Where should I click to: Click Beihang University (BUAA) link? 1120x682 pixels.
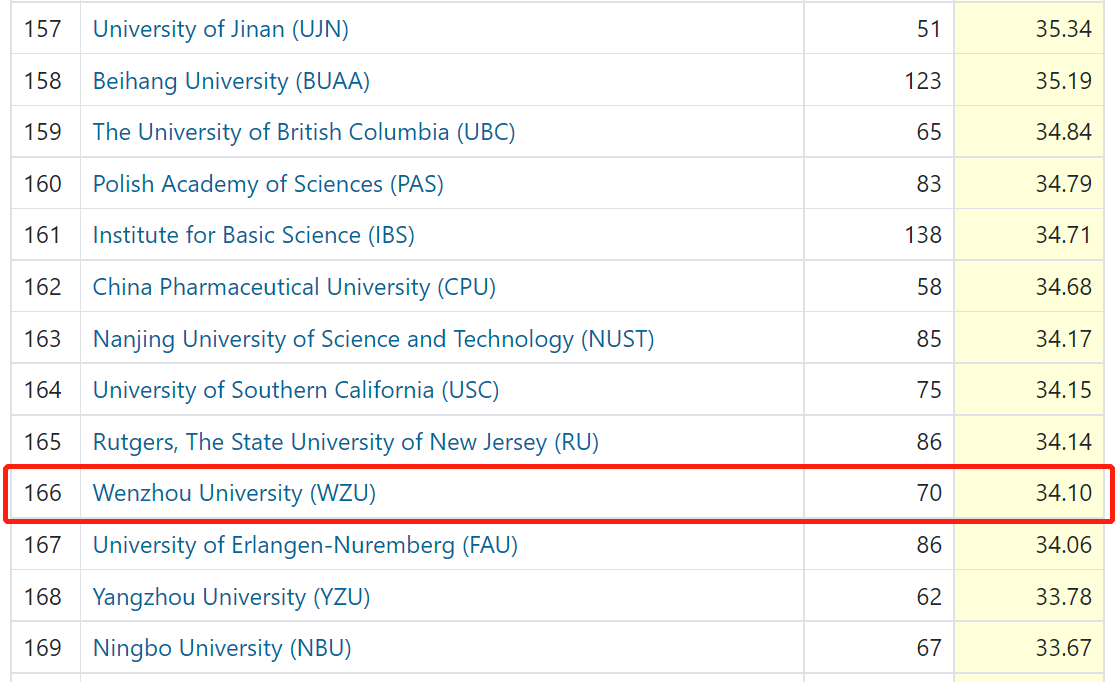tap(231, 81)
